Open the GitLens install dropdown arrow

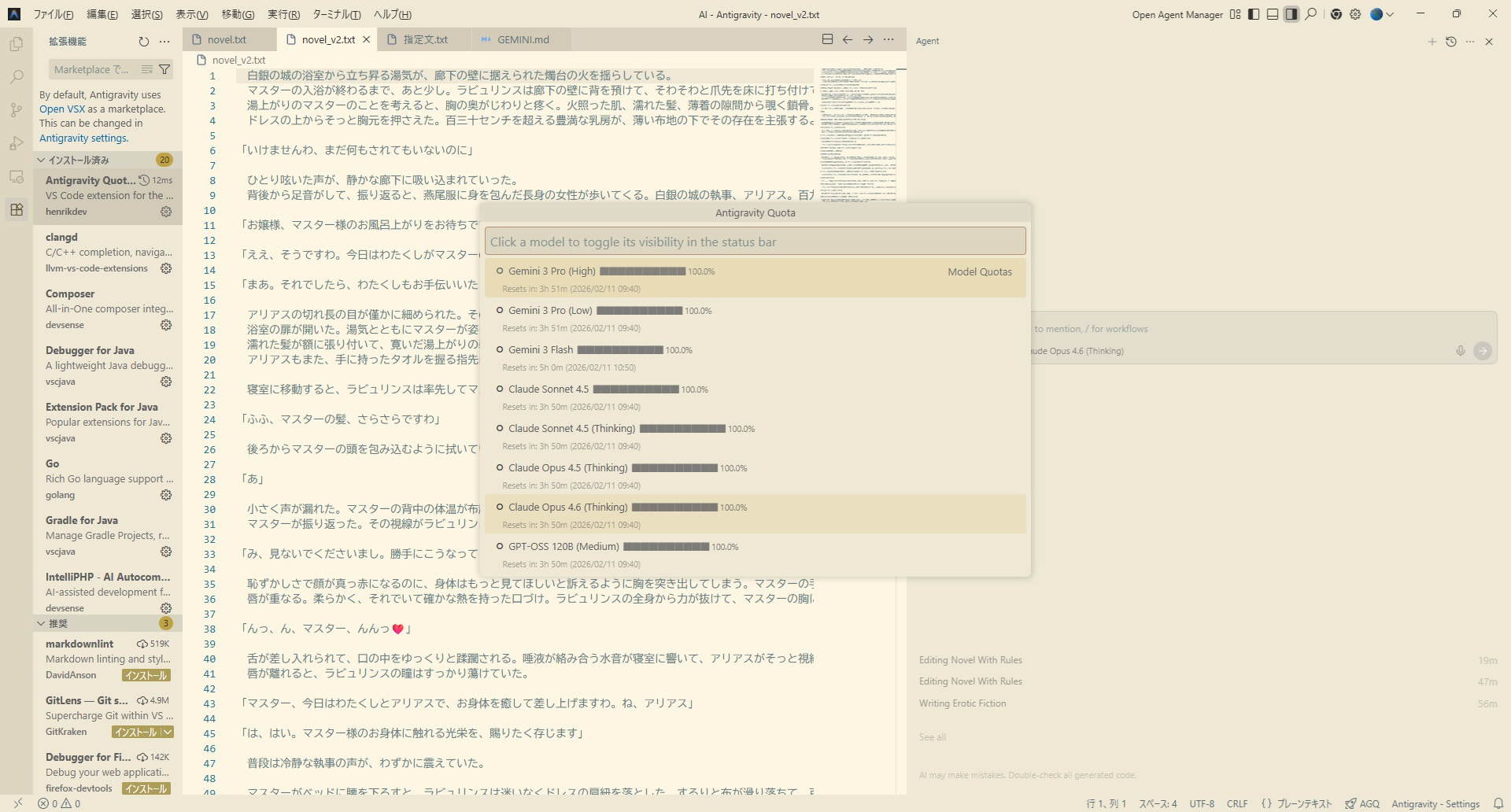pyautogui.click(x=167, y=732)
